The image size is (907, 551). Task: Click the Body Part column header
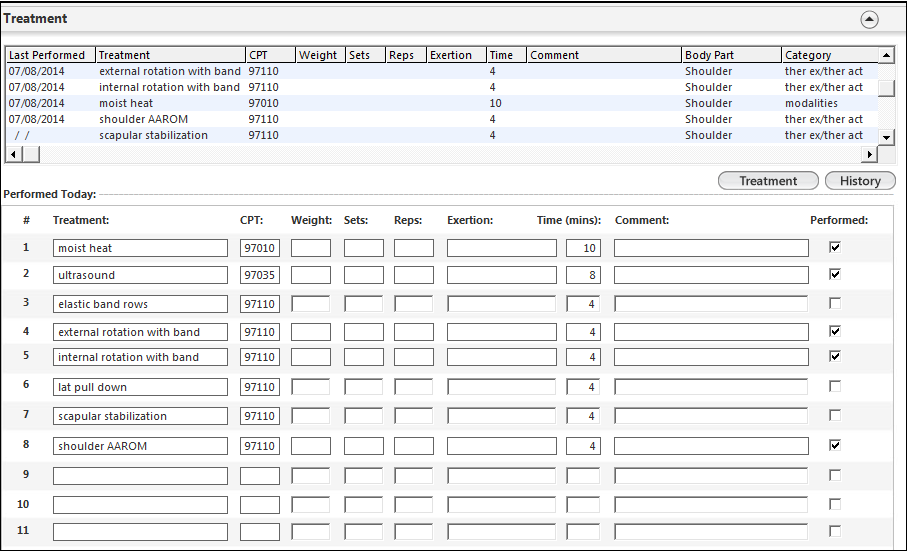click(731, 55)
